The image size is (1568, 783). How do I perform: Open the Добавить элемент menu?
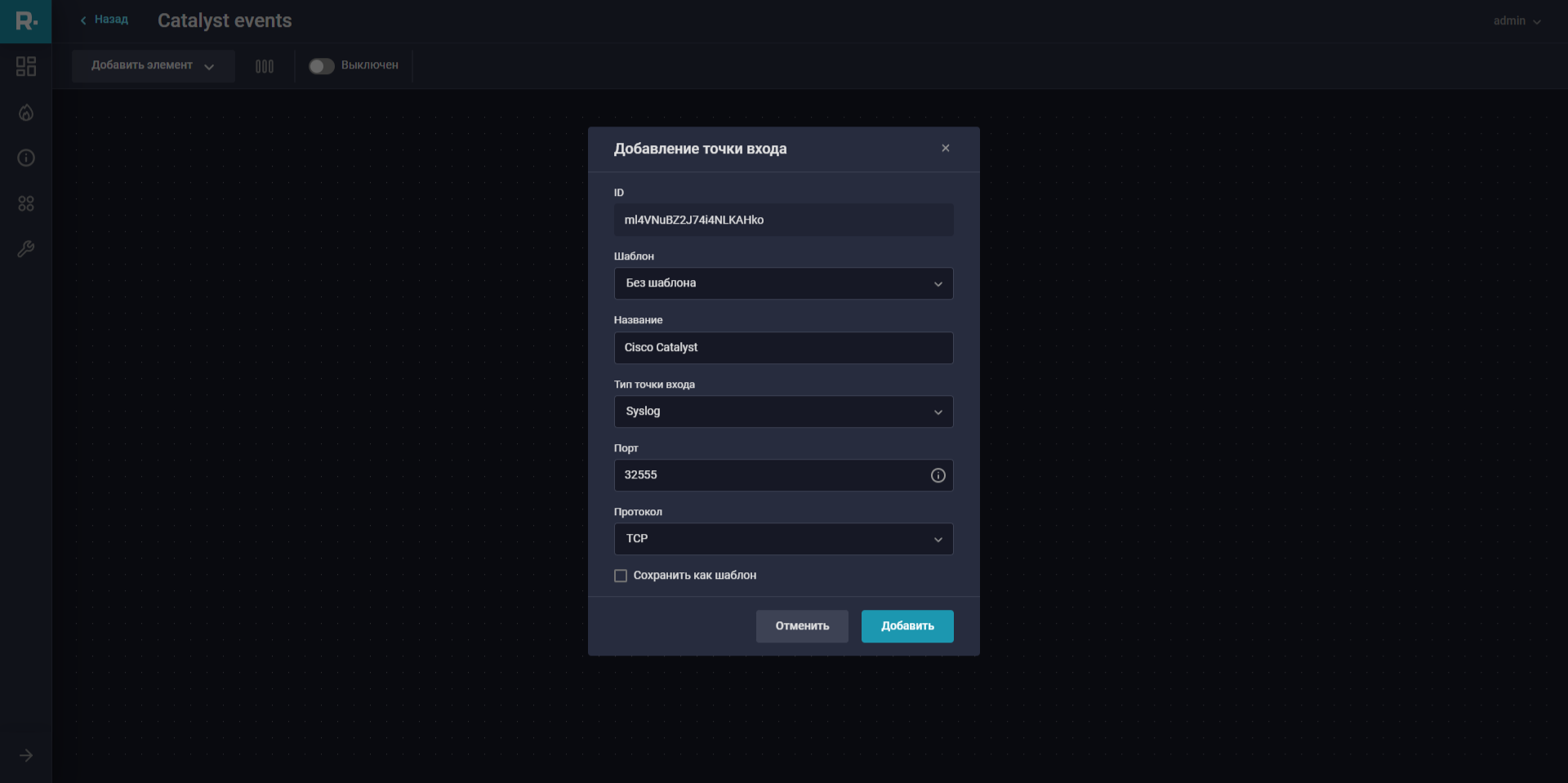pos(153,66)
